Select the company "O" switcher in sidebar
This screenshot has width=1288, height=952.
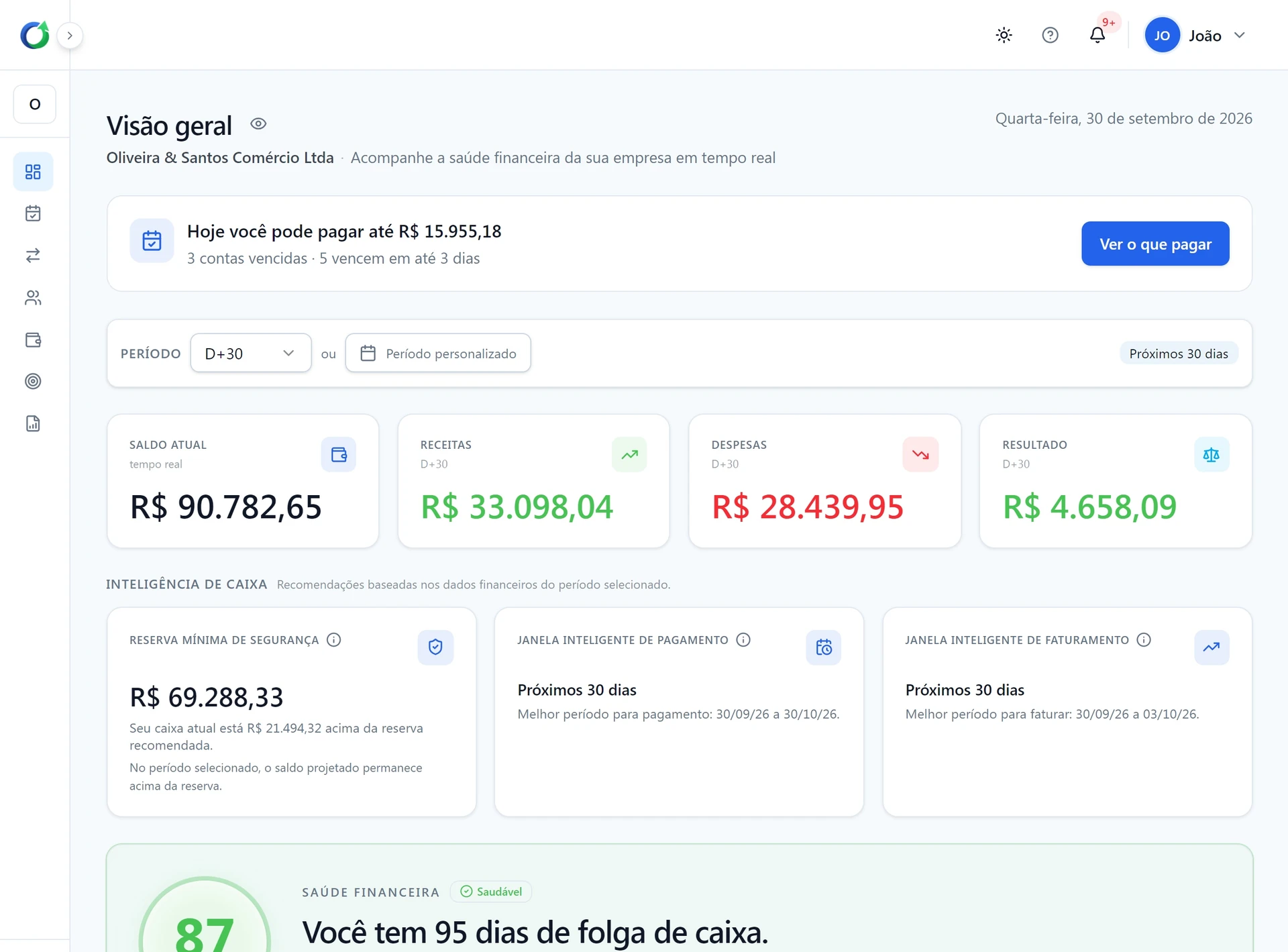coord(35,104)
